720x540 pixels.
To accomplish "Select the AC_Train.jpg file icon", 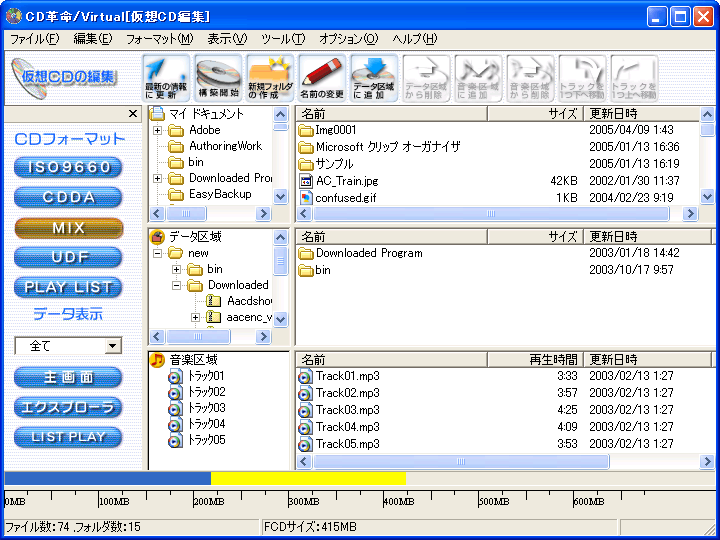I will click(305, 181).
